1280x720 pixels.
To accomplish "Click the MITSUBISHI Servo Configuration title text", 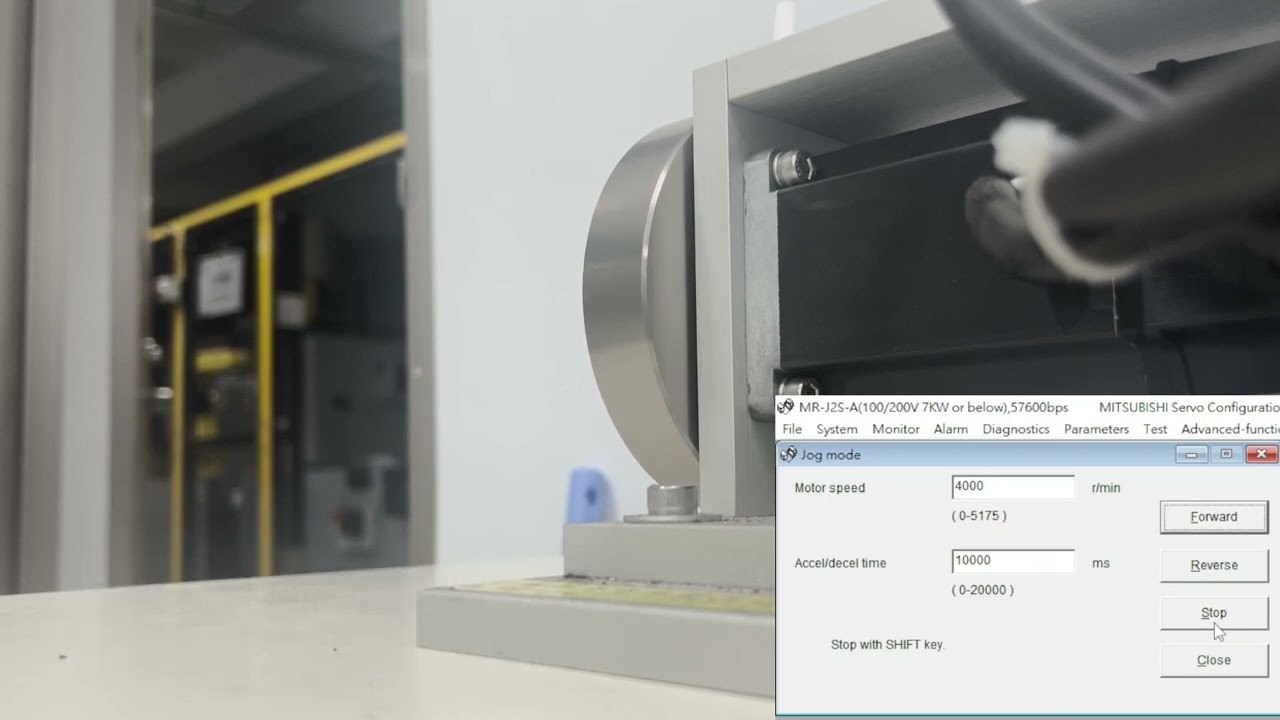I will (x=1189, y=407).
